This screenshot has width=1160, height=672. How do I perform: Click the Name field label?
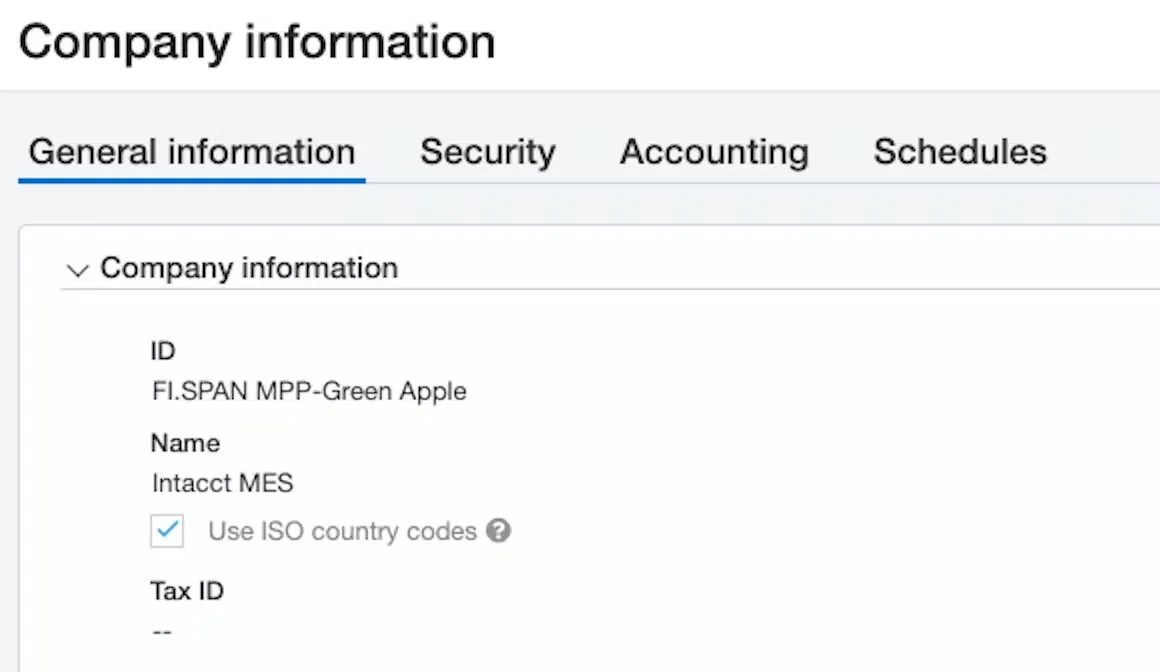(185, 443)
